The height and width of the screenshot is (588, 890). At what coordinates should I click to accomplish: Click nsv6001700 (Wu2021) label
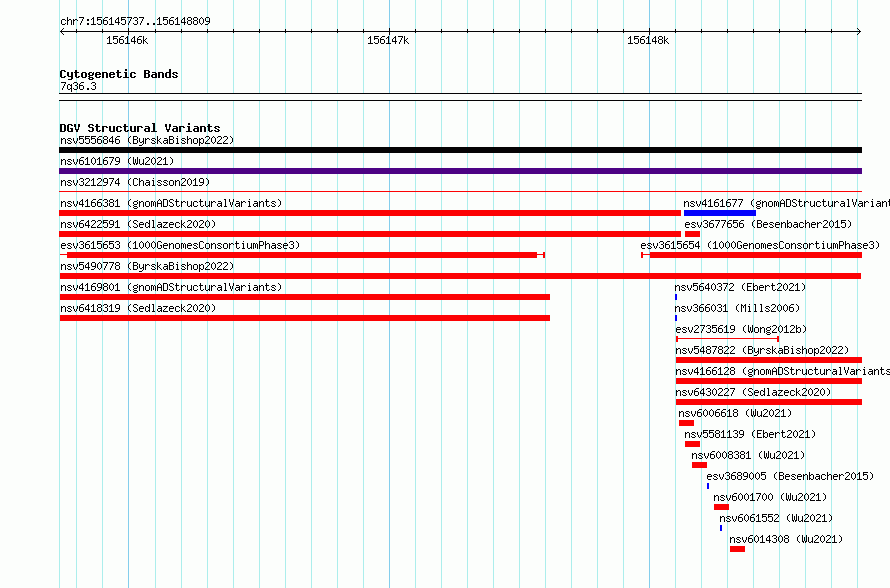770,497
